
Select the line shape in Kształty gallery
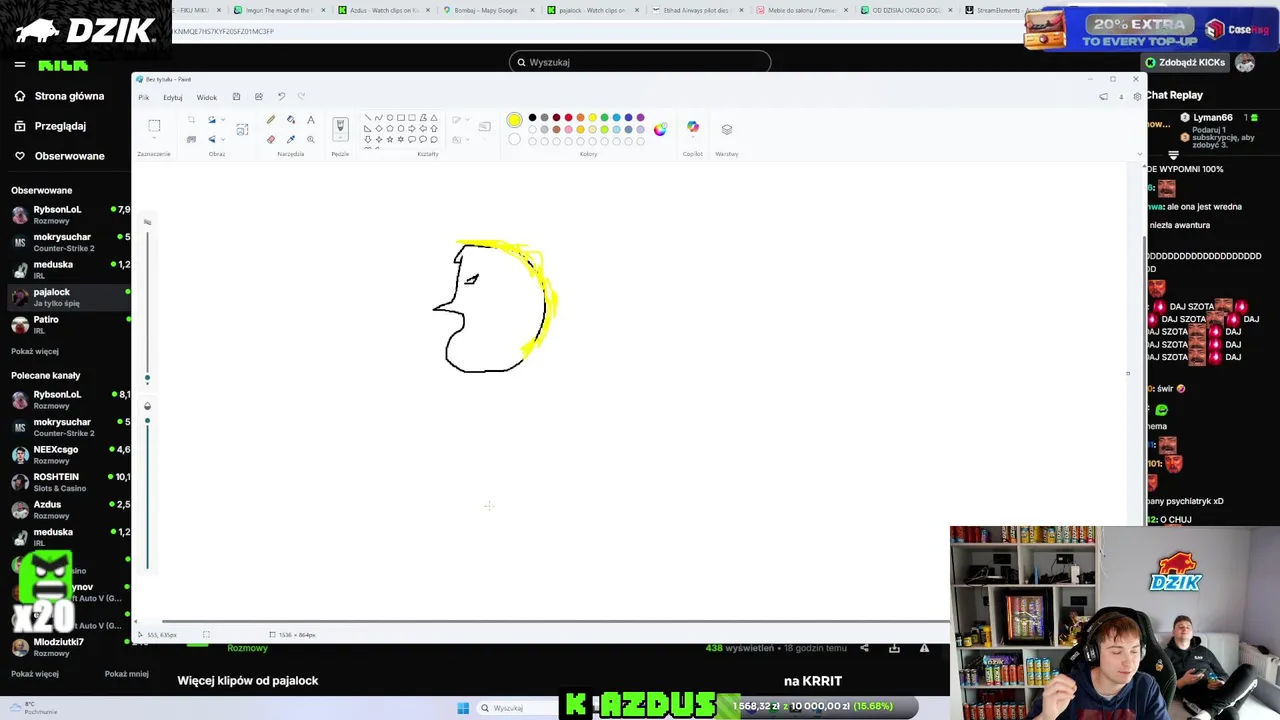pyautogui.click(x=367, y=118)
